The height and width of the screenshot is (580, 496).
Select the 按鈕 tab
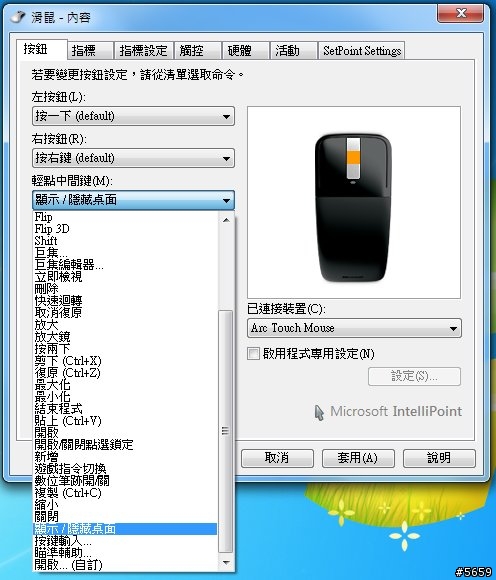42,49
